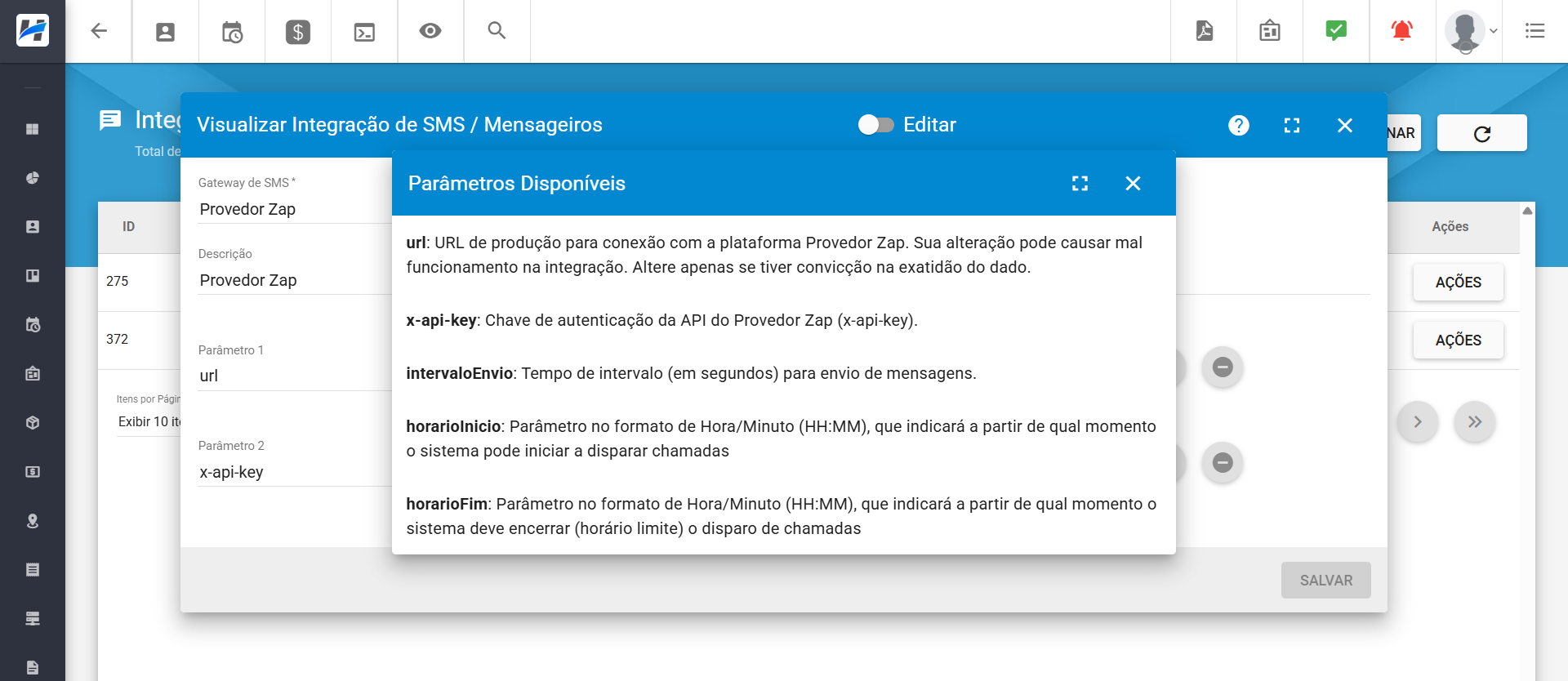Viewport: 1568px width, 681px height.
Task: Select table cell with ID 372
Action: (x=117, y=339)
